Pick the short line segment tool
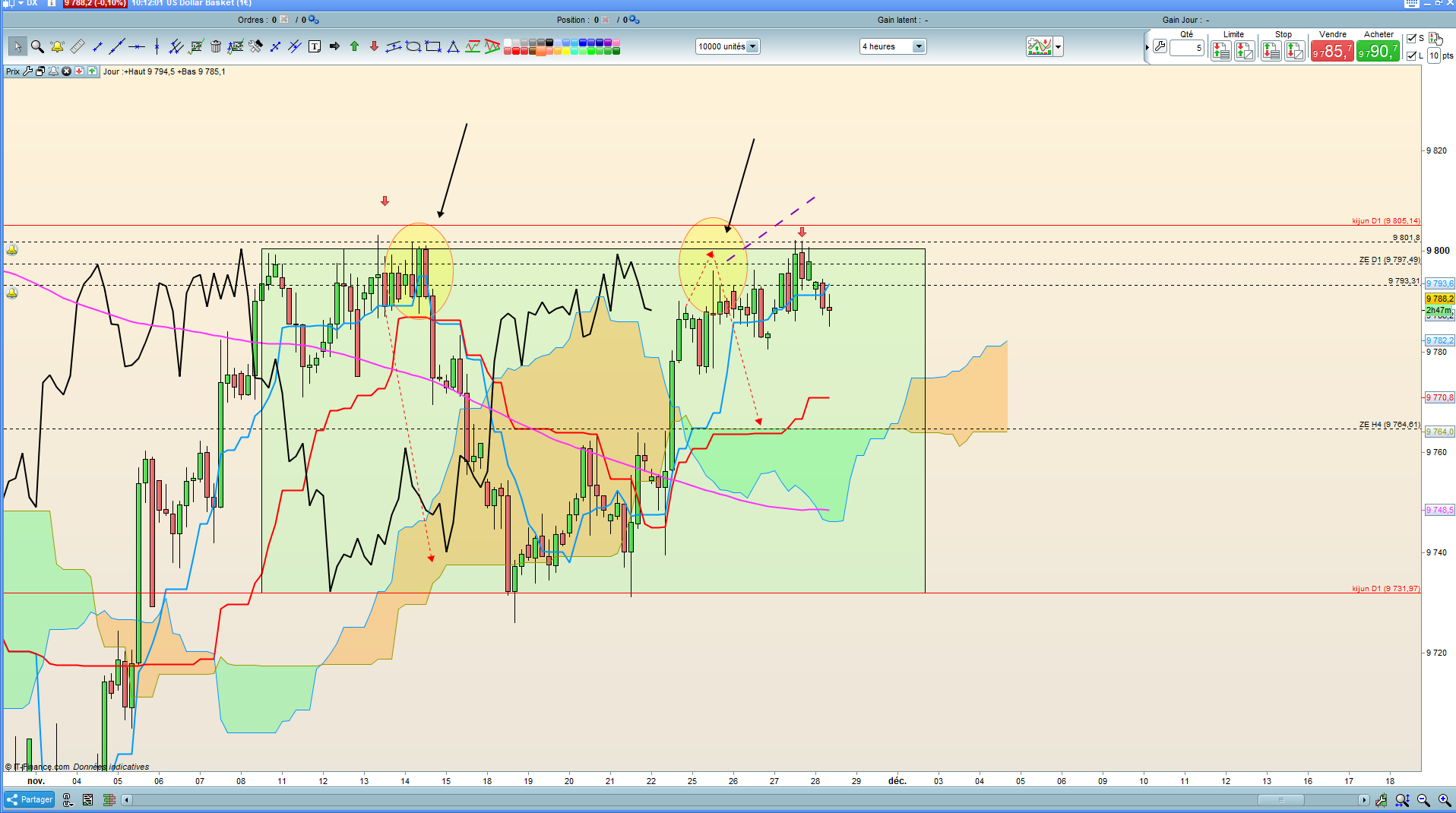 (x=97, y=47)
